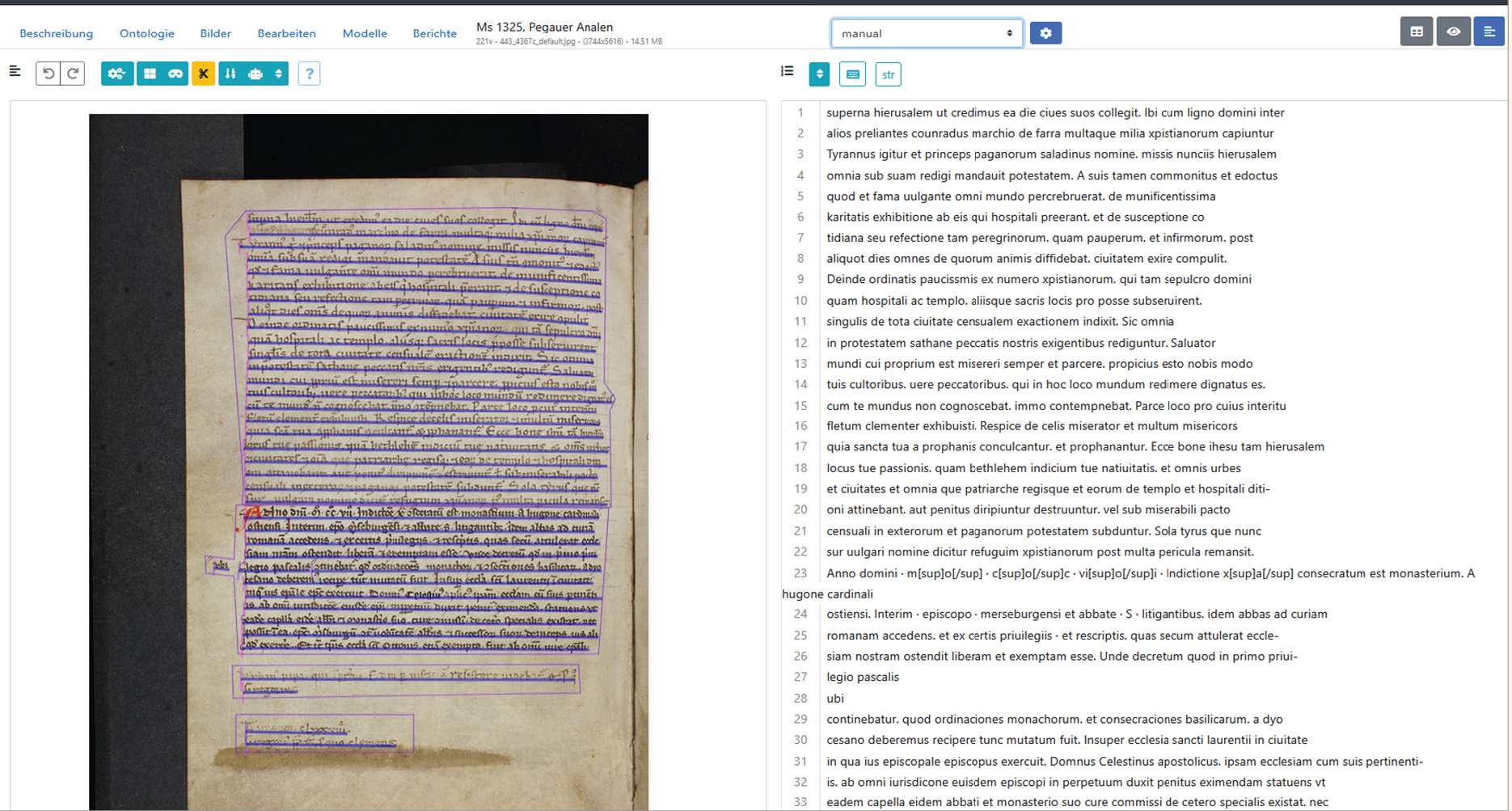The height and width of the screenshot is (811, 1512).
Task: Open the Berichte tab
Action: click(435, 33)
